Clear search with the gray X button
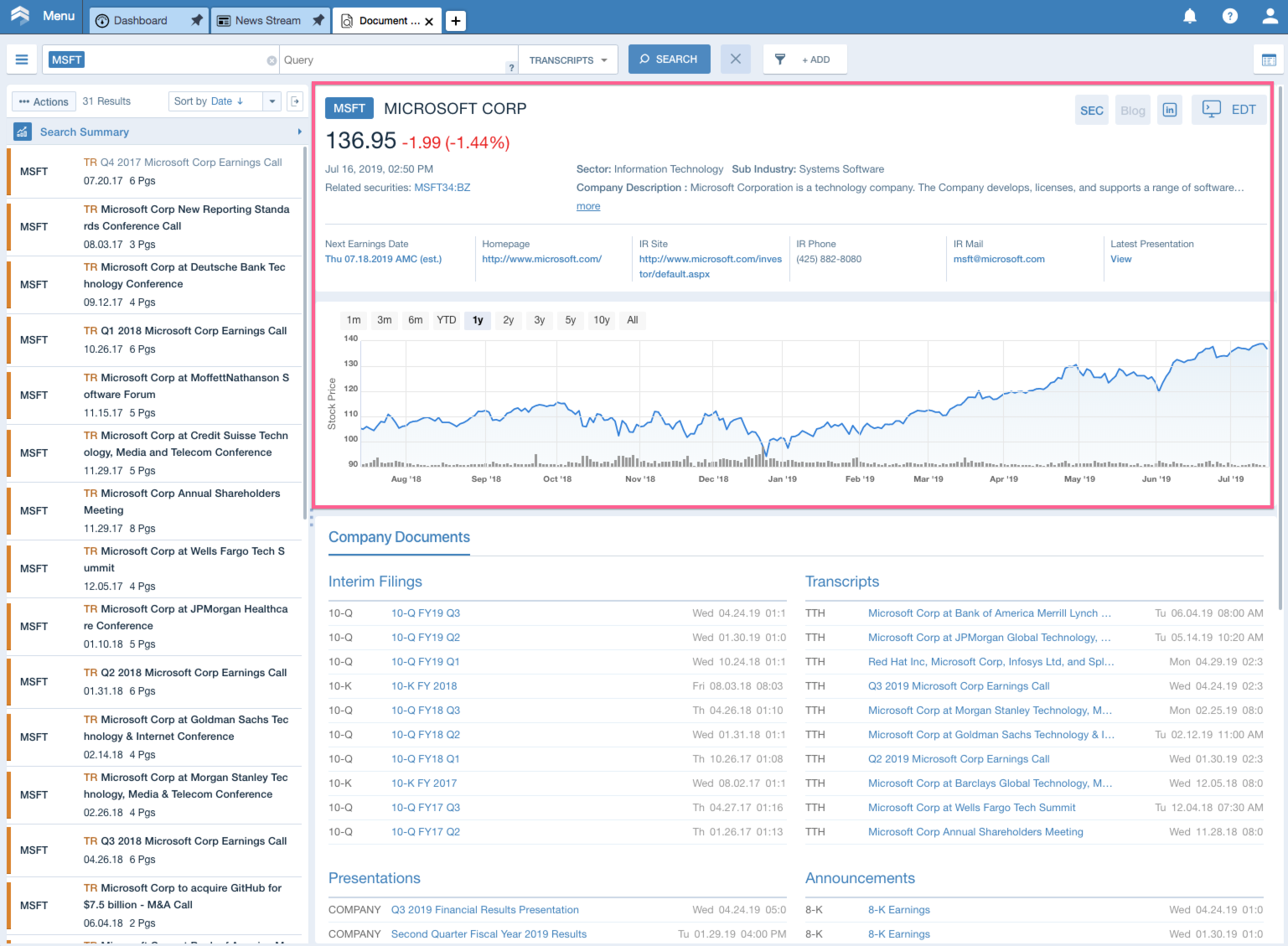 pos(735,59)
